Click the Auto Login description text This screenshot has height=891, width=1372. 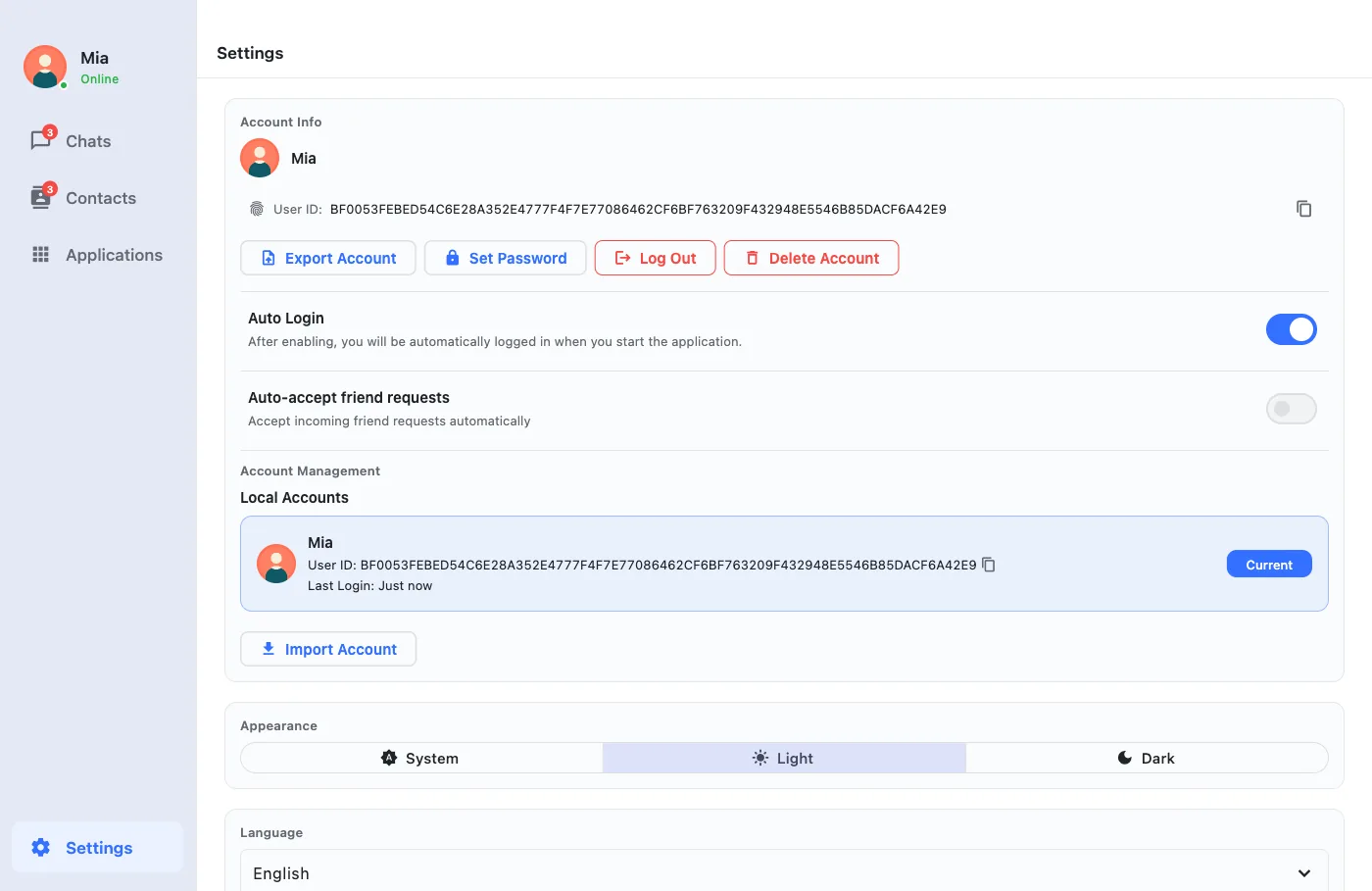(495, 342)
